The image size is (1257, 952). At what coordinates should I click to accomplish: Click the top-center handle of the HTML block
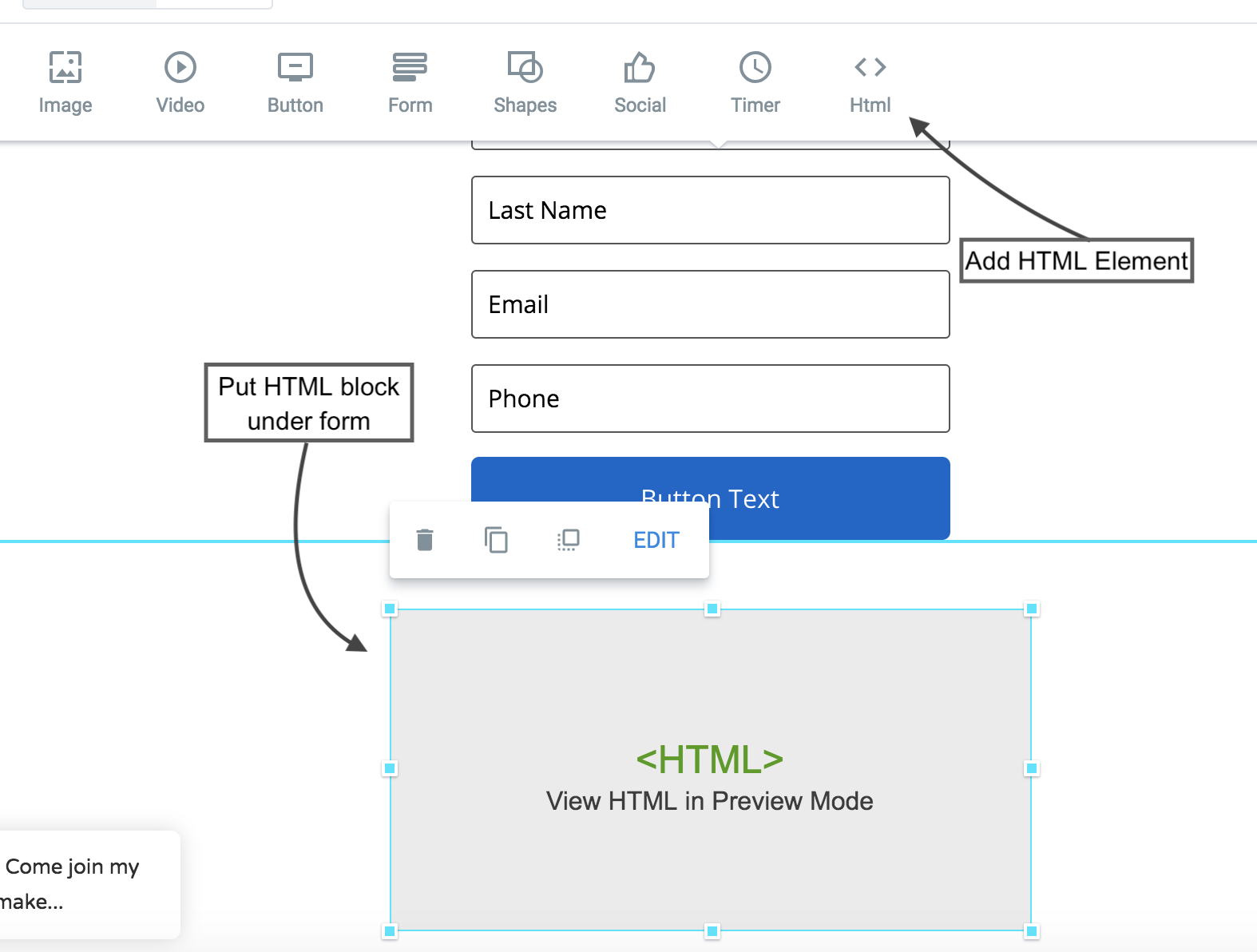coord(712,609)
